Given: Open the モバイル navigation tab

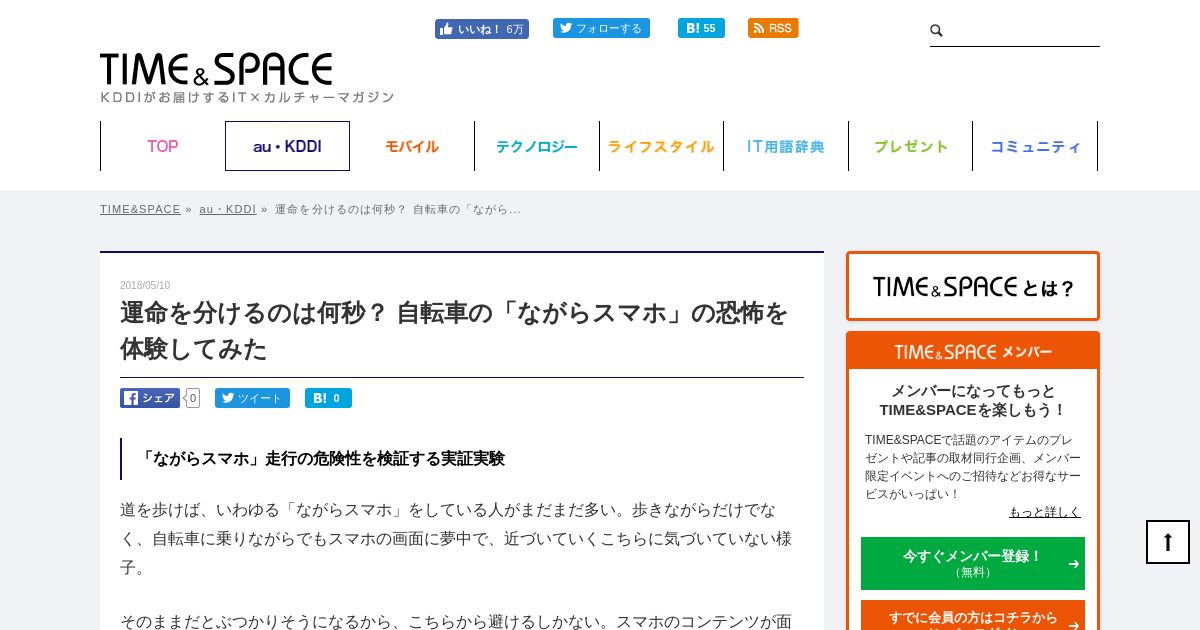Looking at the screenshot, I should tap(412, 146).
